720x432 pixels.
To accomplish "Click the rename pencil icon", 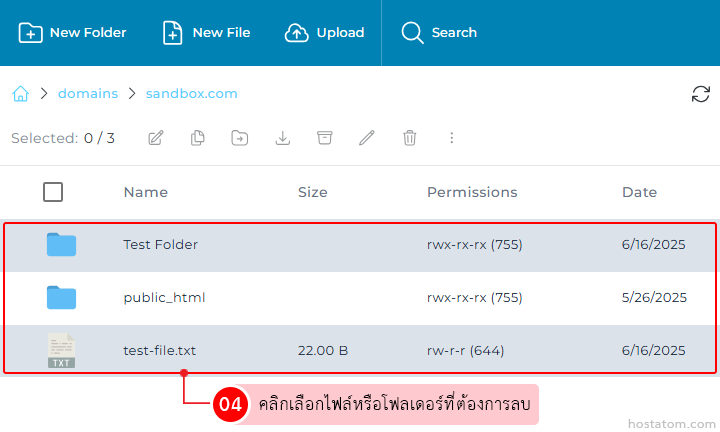I will coord(367,138).
